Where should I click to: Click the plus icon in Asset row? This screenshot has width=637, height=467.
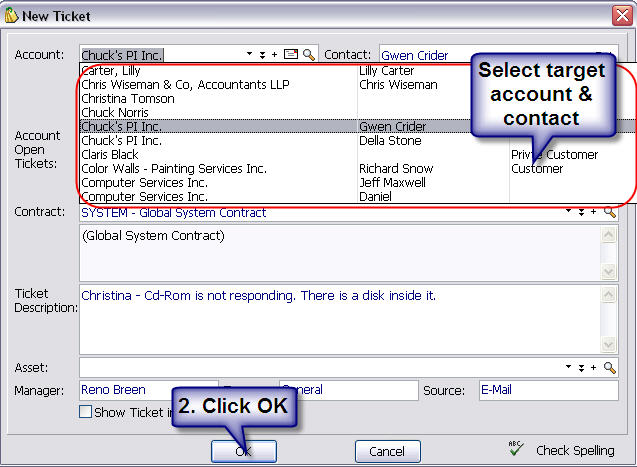tap(593, 368)
